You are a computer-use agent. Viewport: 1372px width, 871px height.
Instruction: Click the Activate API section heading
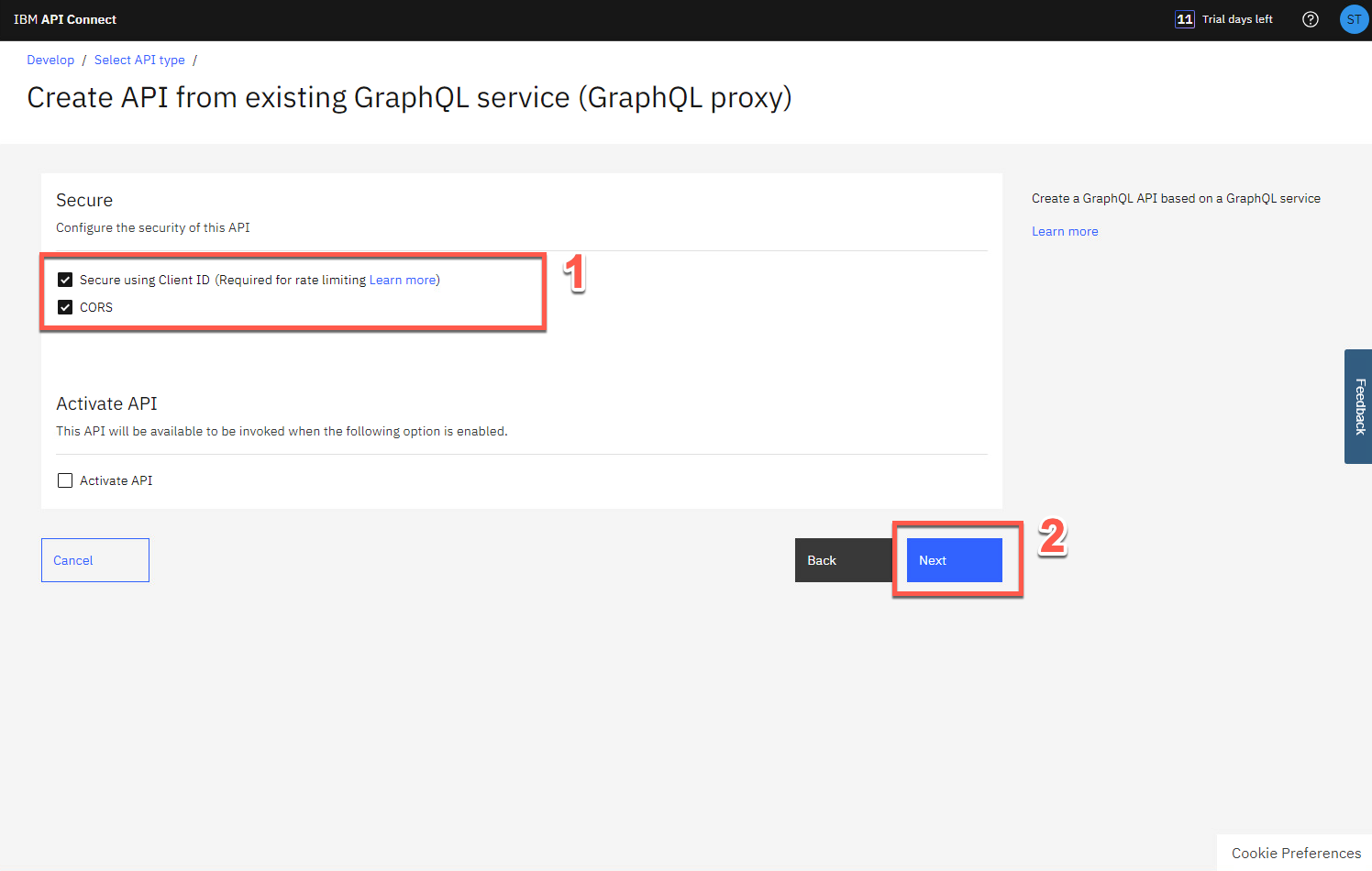(106, 403)
